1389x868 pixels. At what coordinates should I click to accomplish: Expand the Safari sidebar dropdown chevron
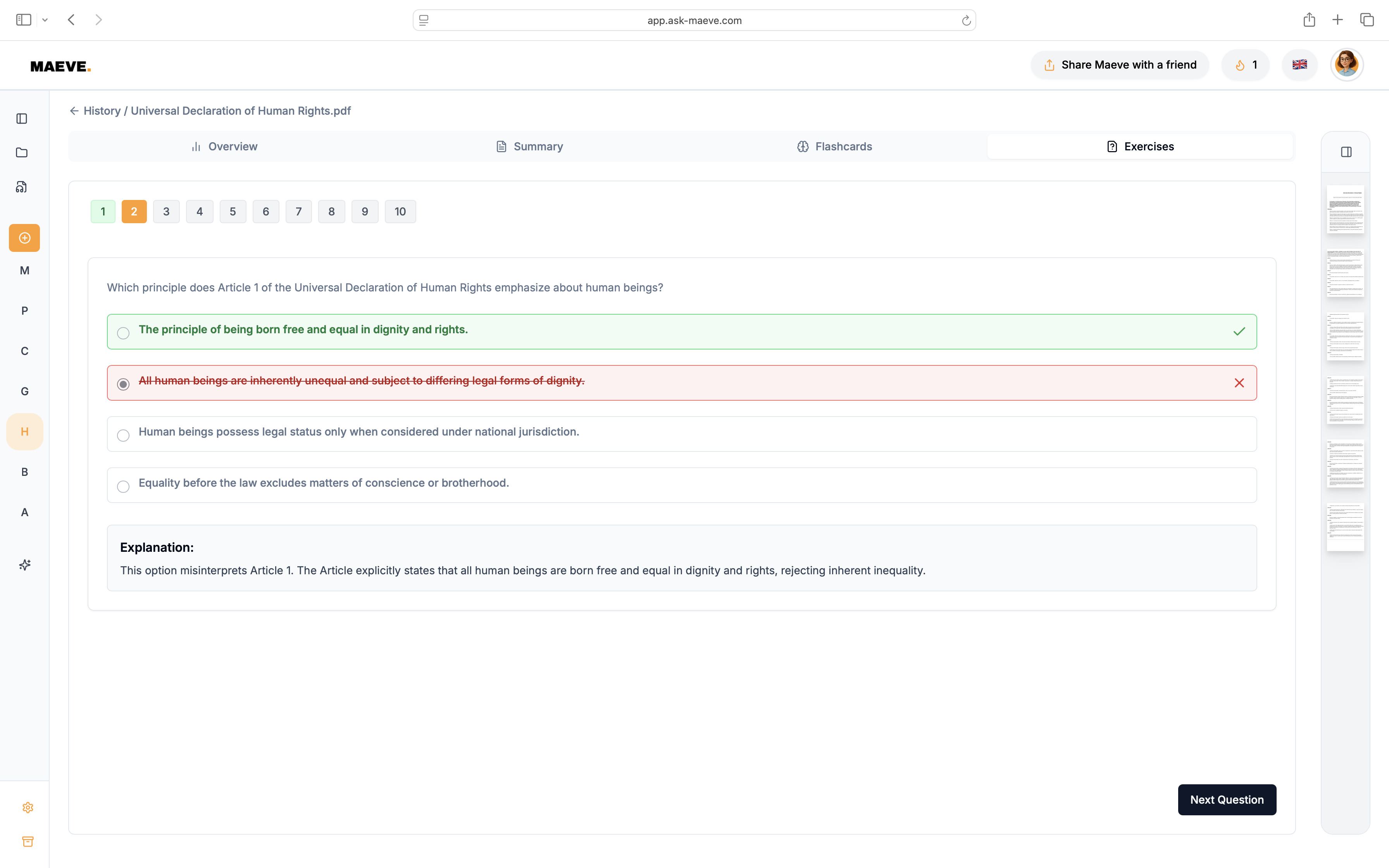45,20
